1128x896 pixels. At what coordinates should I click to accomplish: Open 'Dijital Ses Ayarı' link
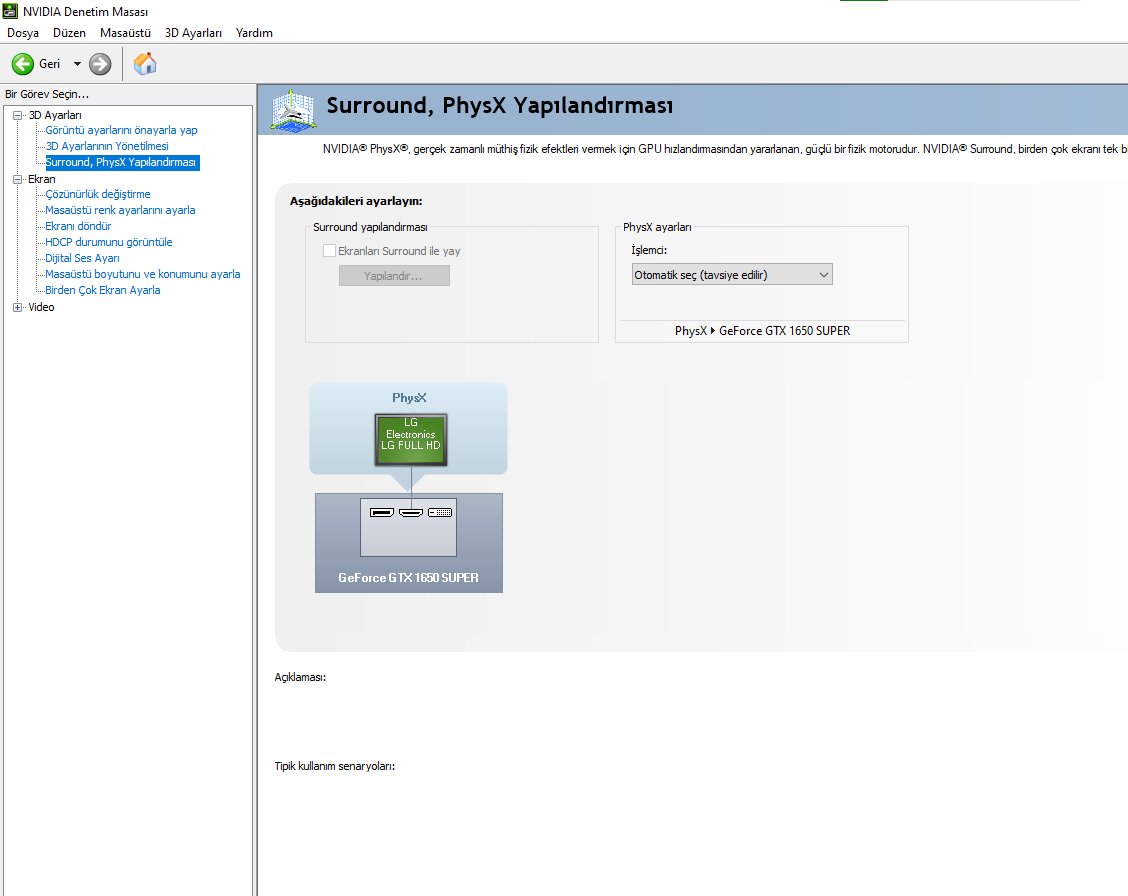coord(82,258)
